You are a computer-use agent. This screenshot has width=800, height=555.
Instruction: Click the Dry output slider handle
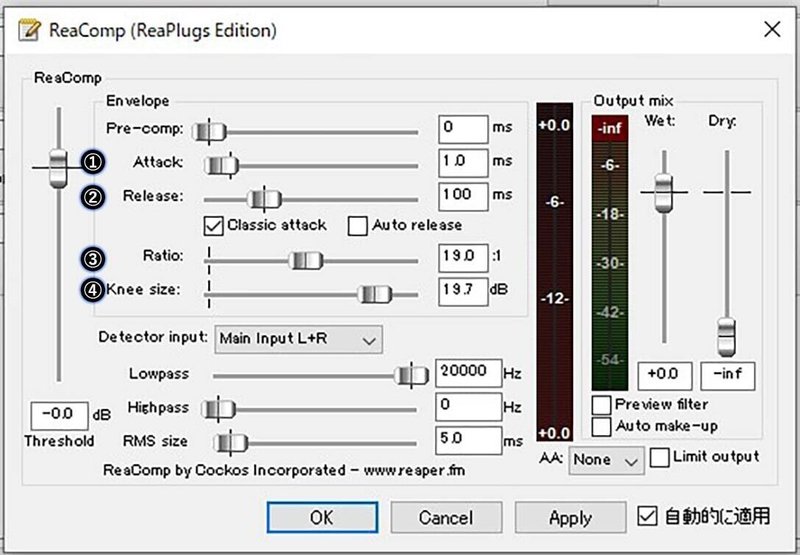[x=727, y=337]
